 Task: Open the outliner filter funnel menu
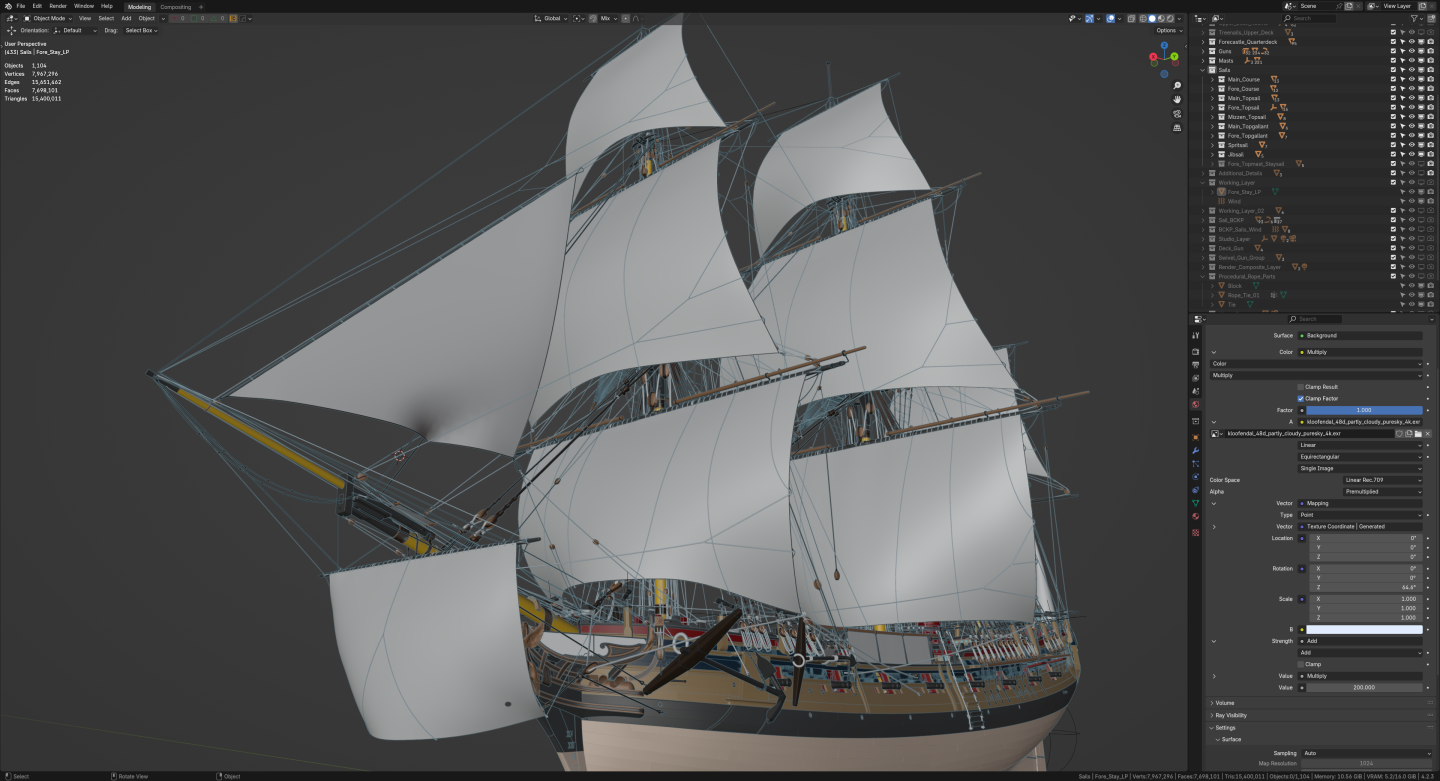1415,18
